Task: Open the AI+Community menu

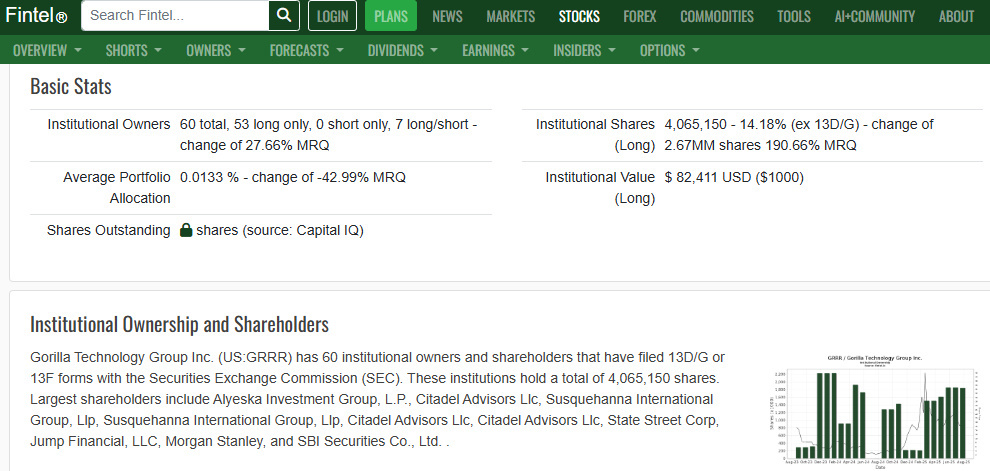Action: pos(874,16)
